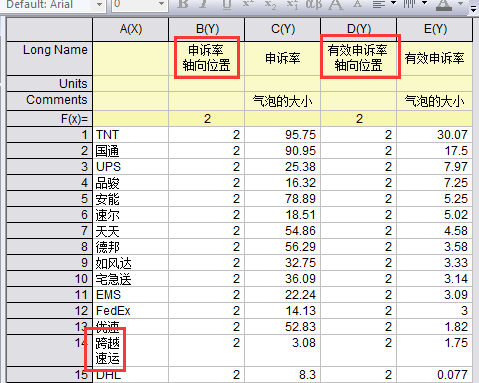This screenshot has height=383, width=479.
Task: Click the value 17.5
Action: click(435, 151)
